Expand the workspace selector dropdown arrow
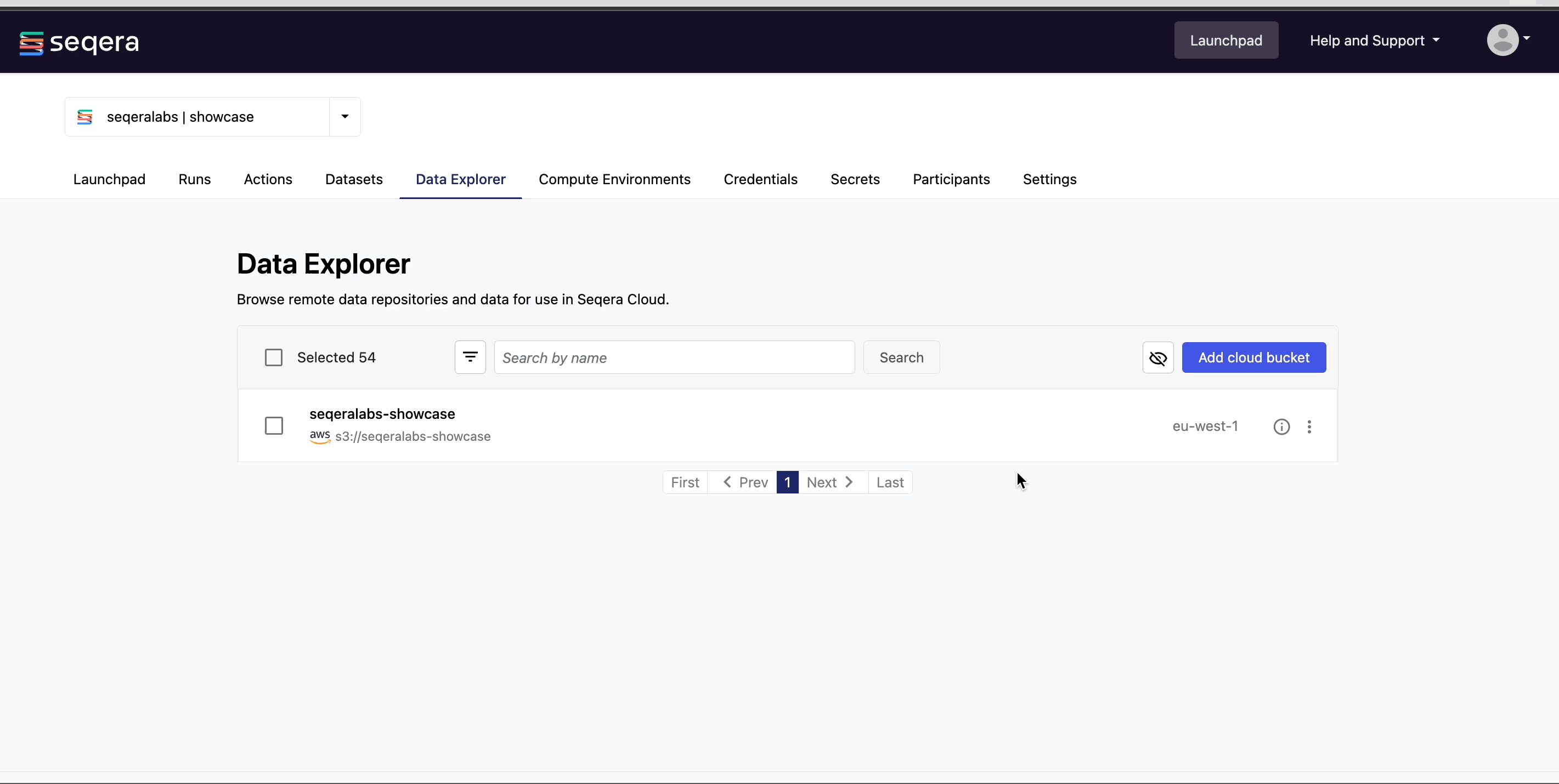1559x784 pixels. click(345, 117)
